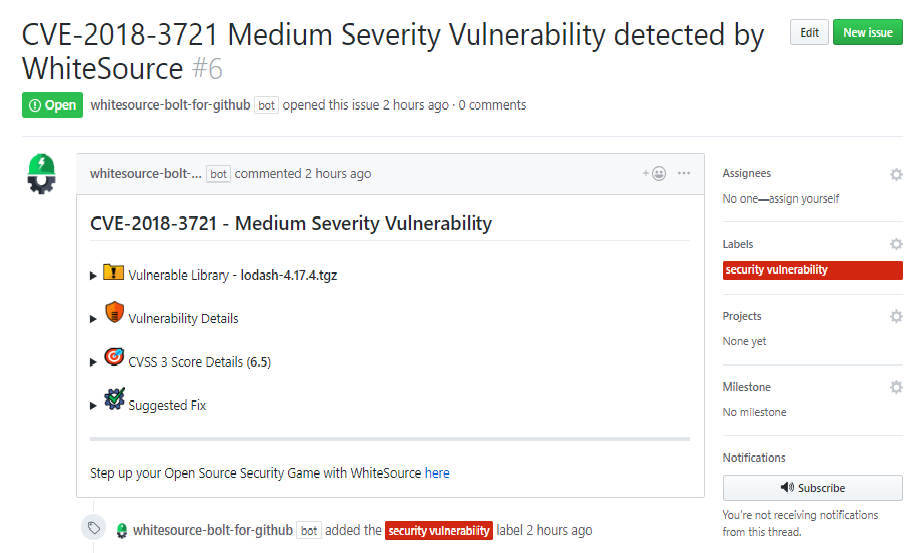This screenshot has height=553, width=924.
Task: Expand the Vulnerability Details section
Action: click(94, 319)
